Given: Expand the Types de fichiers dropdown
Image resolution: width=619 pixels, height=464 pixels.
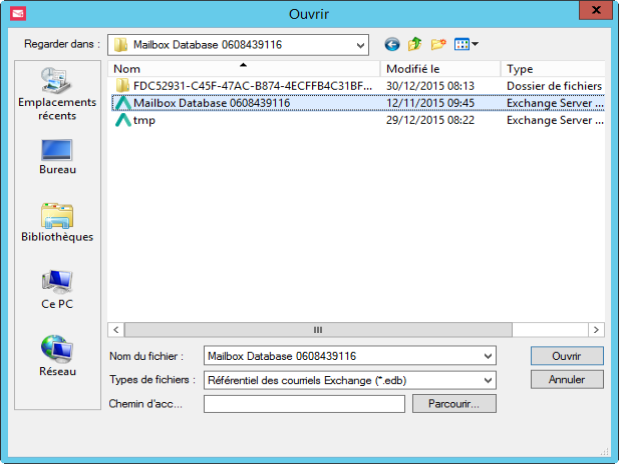Looking at the screenshot, I should coord(488,380).
